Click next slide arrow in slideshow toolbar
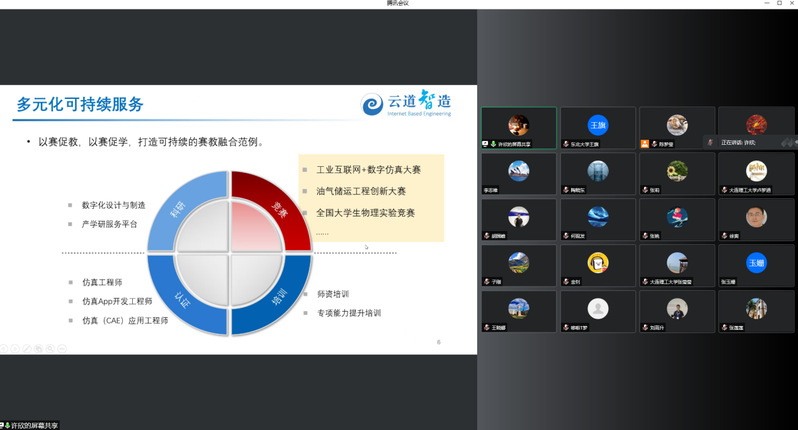The image size is (798, 430). (x=15, y=348)
